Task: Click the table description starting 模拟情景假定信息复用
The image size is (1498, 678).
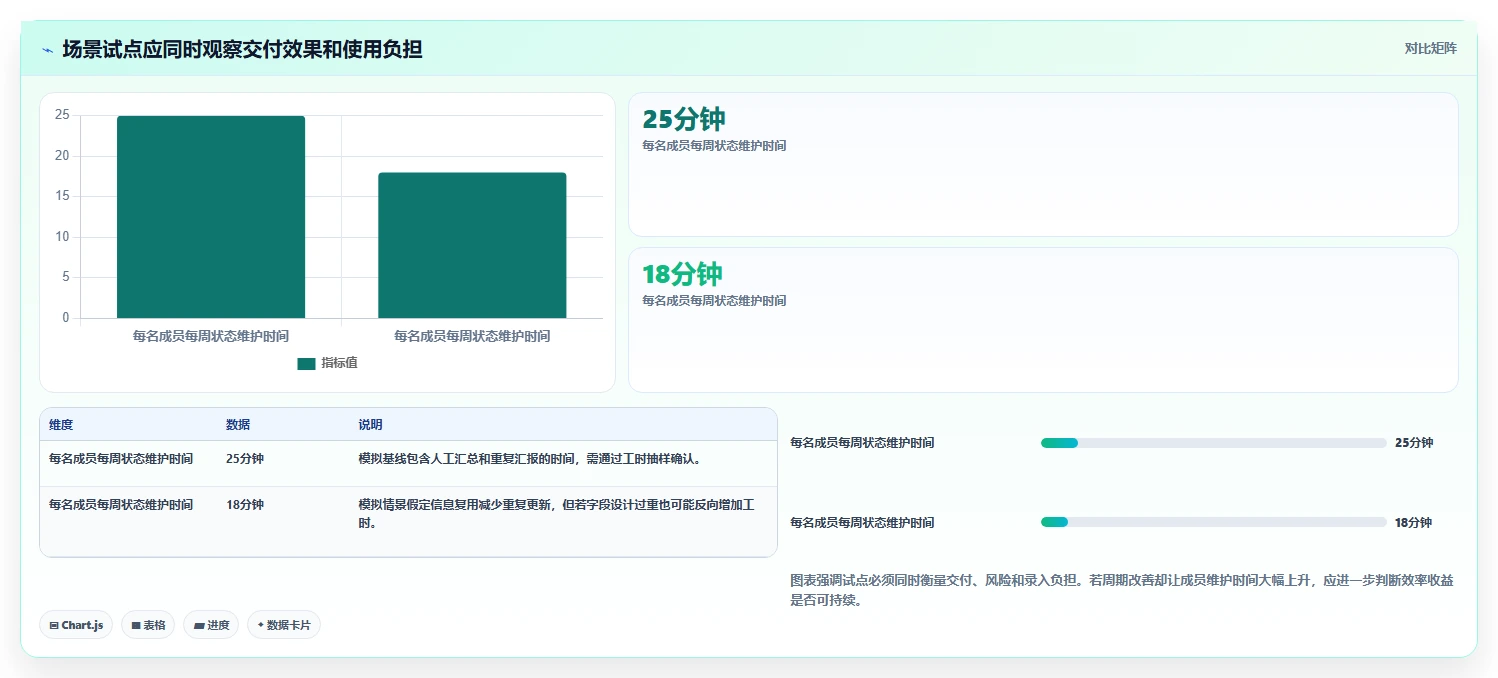Action: click(557, 514)
